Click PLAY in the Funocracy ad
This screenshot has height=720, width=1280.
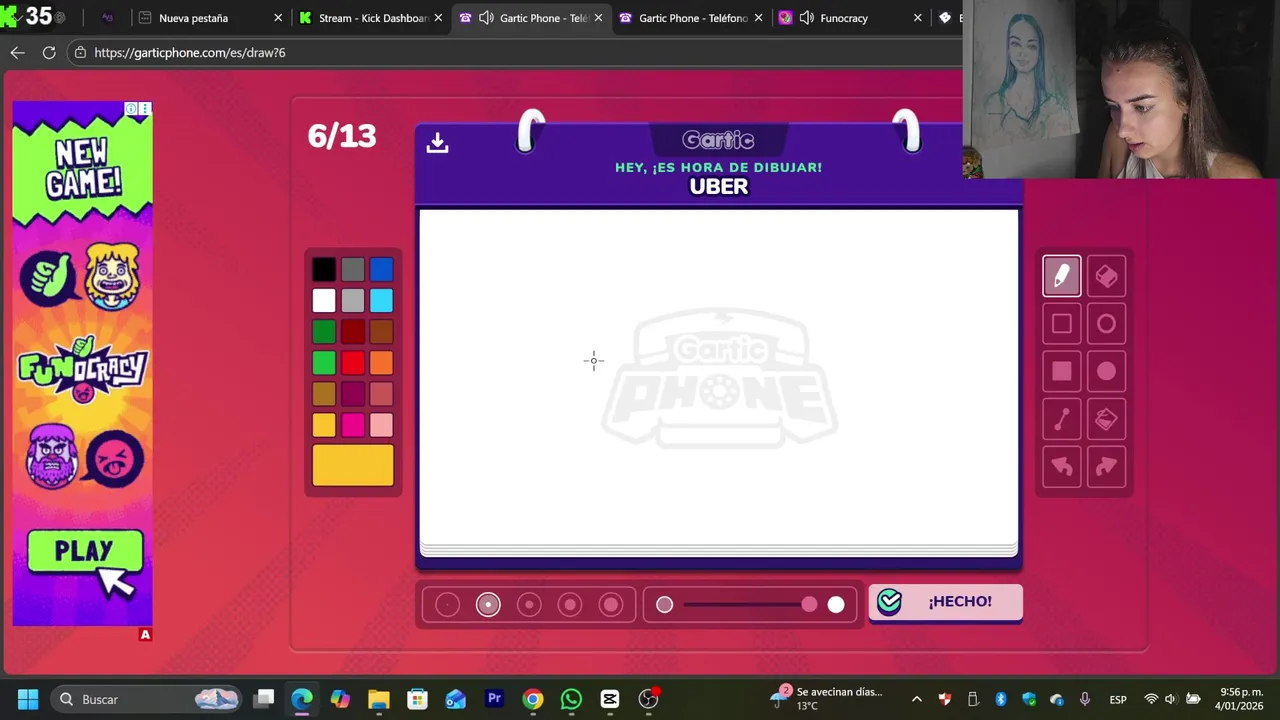tap(85, 552)
